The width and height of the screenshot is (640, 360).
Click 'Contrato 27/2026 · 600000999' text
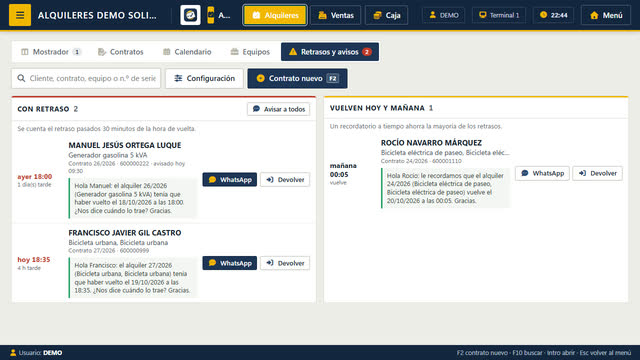coord(109,251)
